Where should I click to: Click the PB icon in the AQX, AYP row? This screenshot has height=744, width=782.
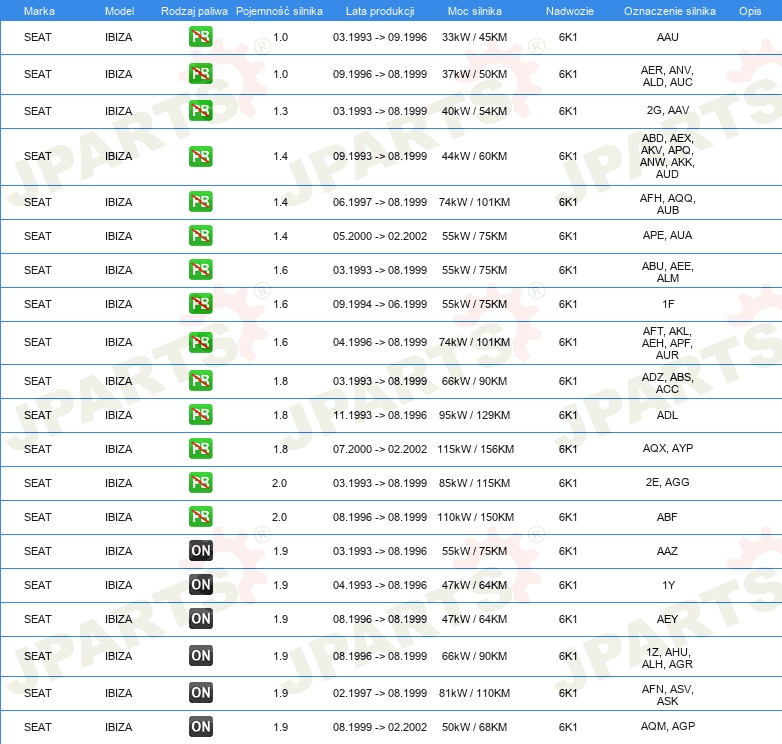point(201,449)
